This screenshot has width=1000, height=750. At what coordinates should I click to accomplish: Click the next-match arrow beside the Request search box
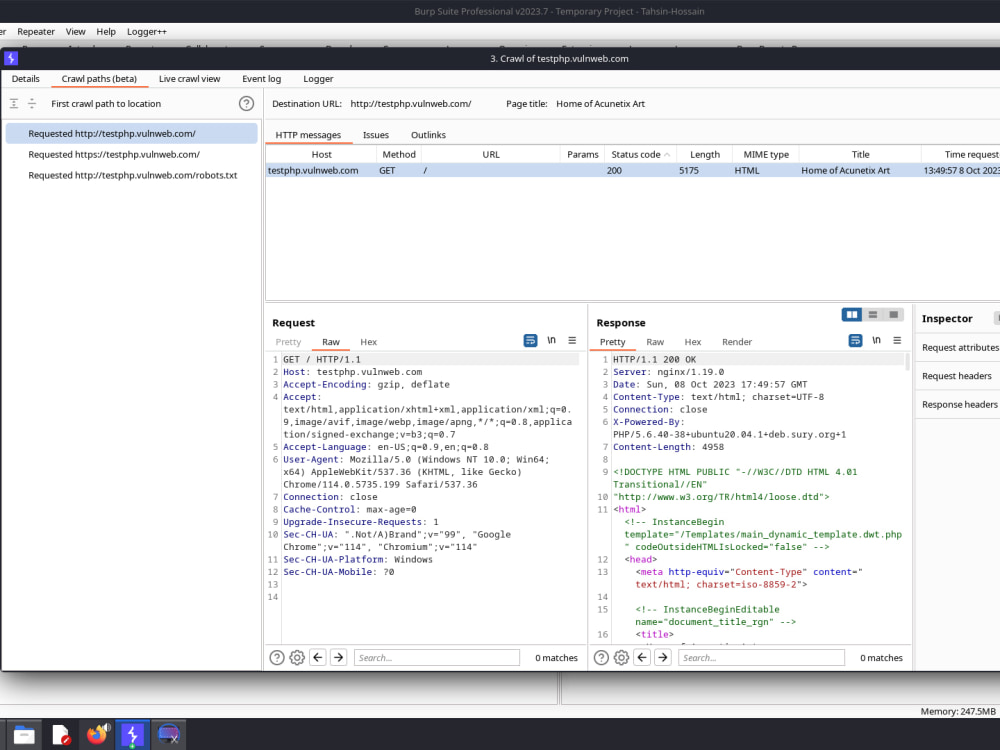pyautogui.click(x=338, y=657)
